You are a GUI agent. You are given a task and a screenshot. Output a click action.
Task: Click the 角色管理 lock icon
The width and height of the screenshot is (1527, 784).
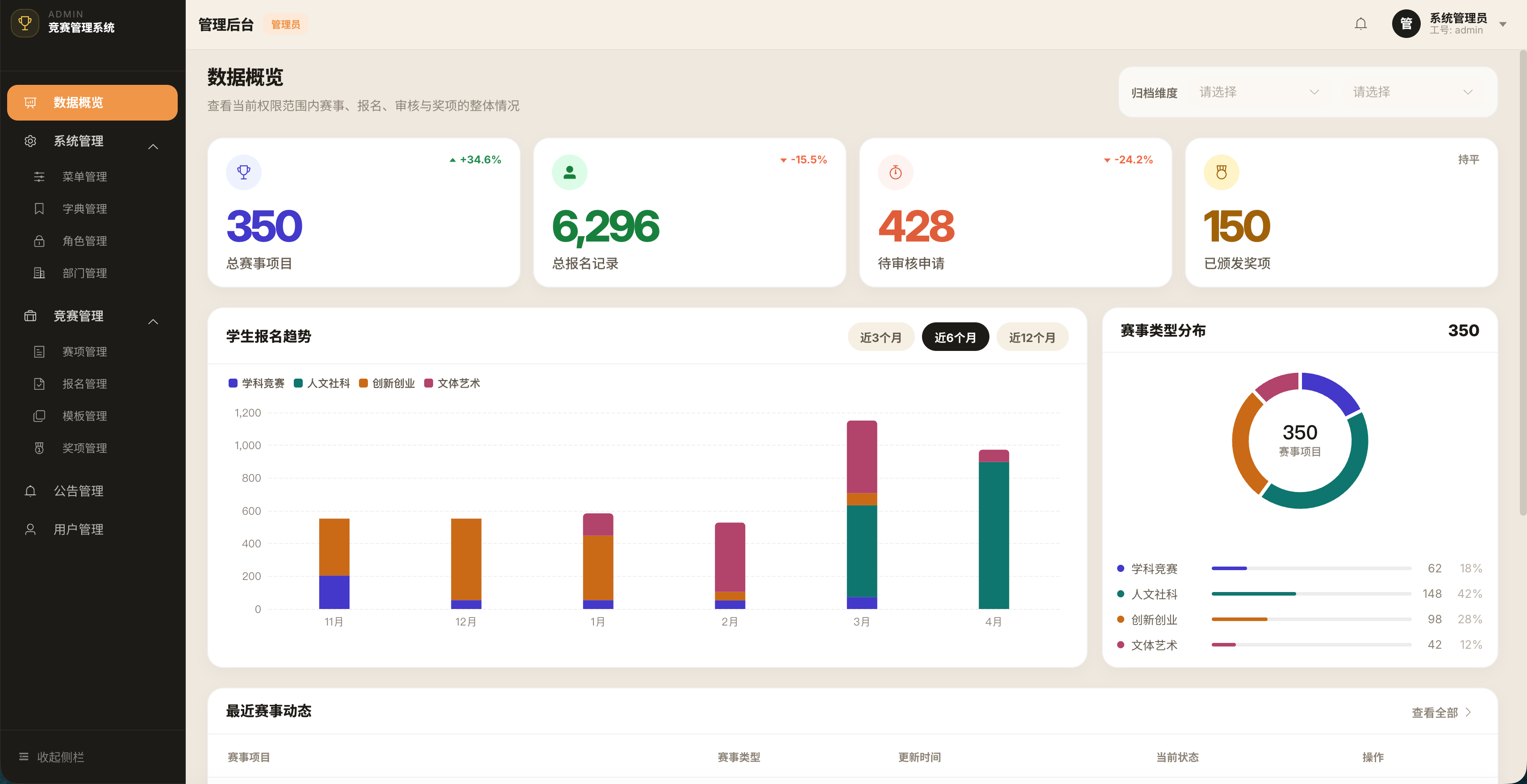(x=39, y=241)
